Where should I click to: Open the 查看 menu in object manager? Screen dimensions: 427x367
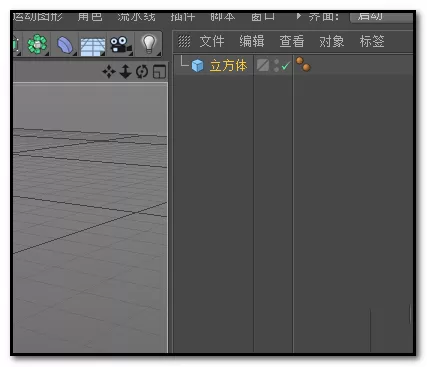click(292, 41)
